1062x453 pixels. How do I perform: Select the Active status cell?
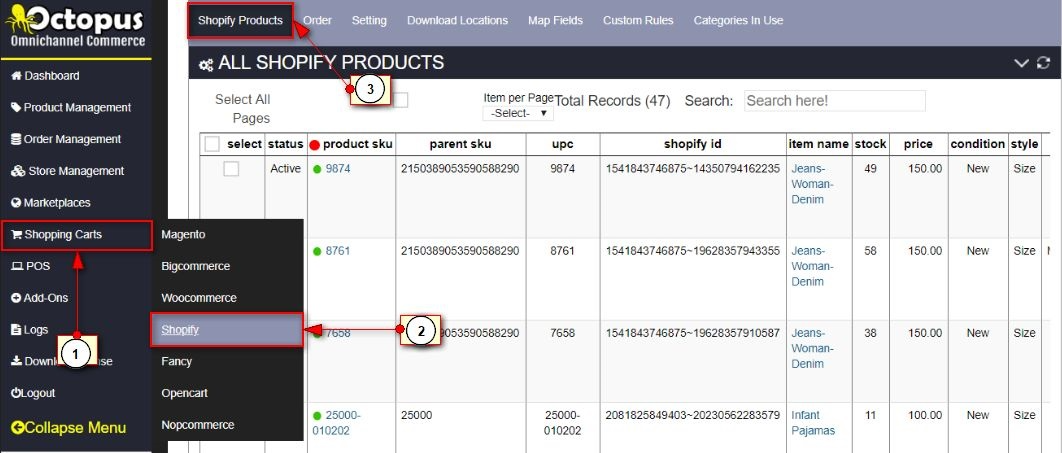tap(285, 169)
